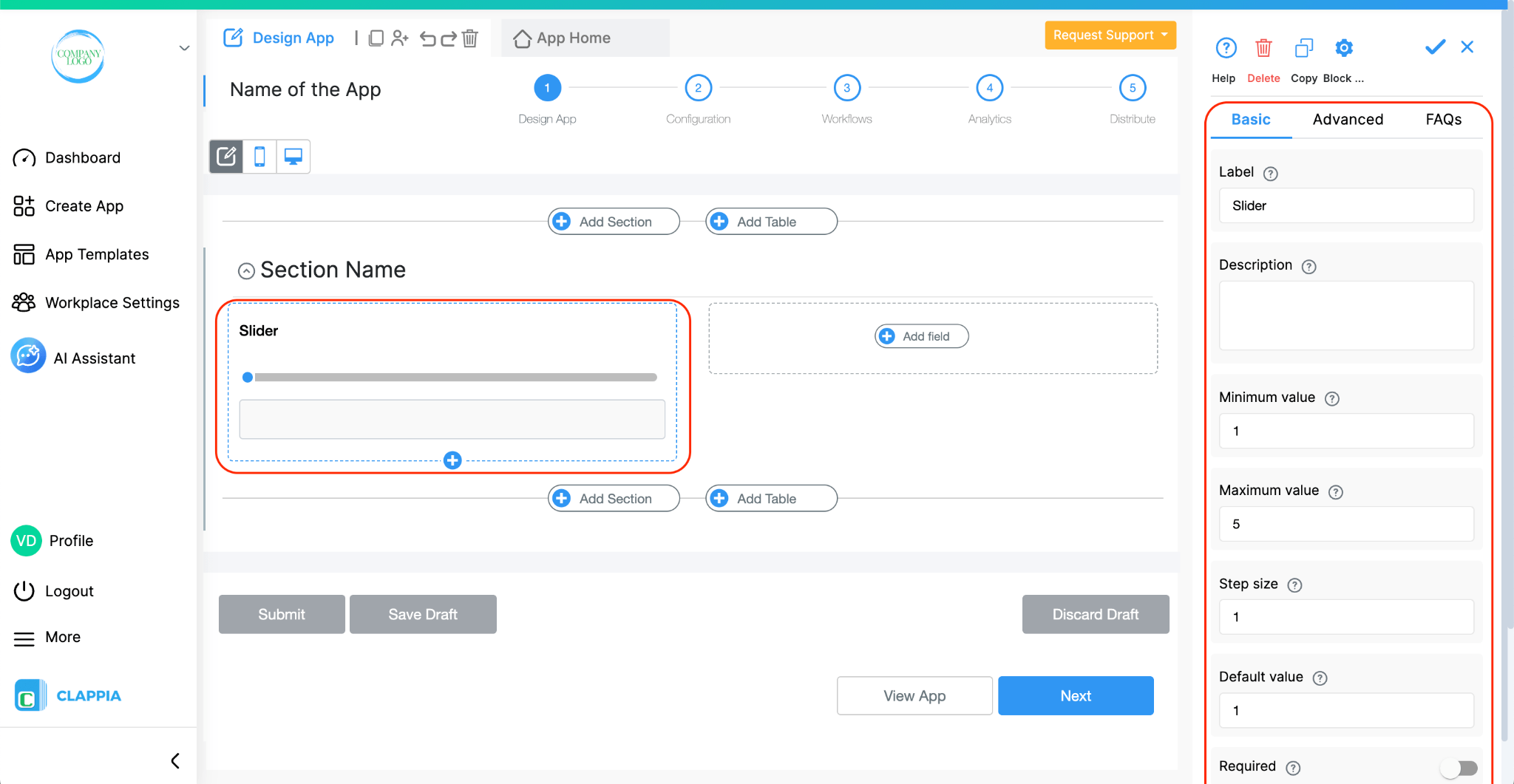Click the slider value text box
The height and width of the screenshot is (784, 1514).
point(452,419)
